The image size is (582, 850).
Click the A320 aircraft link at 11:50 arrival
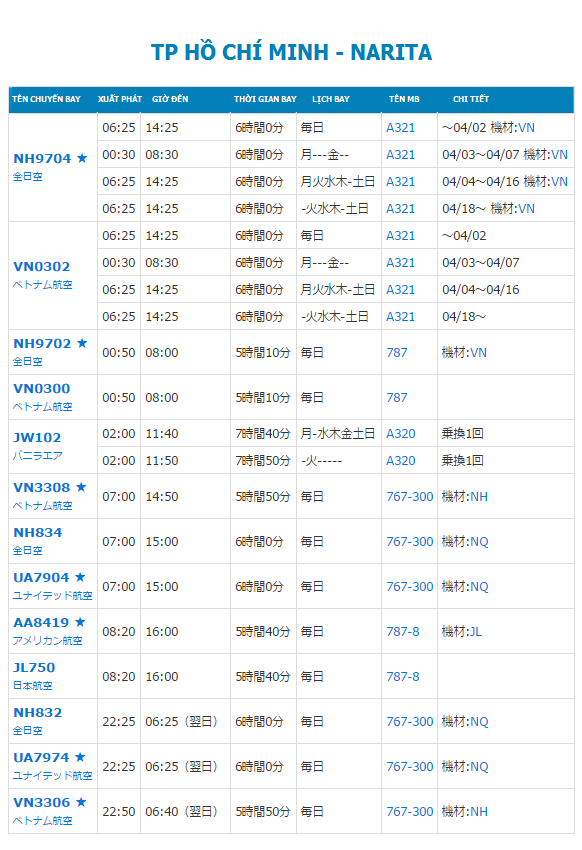pos(400,461)
